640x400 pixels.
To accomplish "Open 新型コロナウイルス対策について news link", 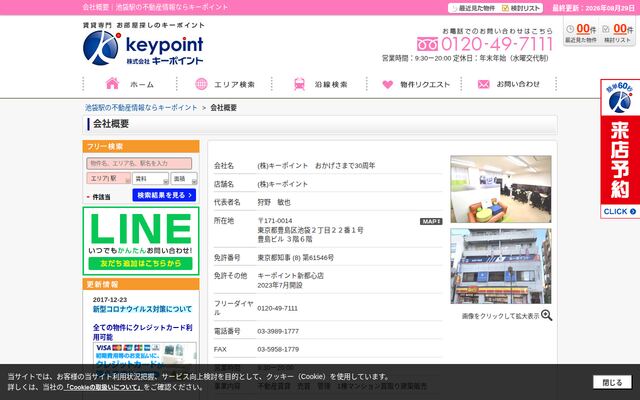I will [x=142, y=309].
